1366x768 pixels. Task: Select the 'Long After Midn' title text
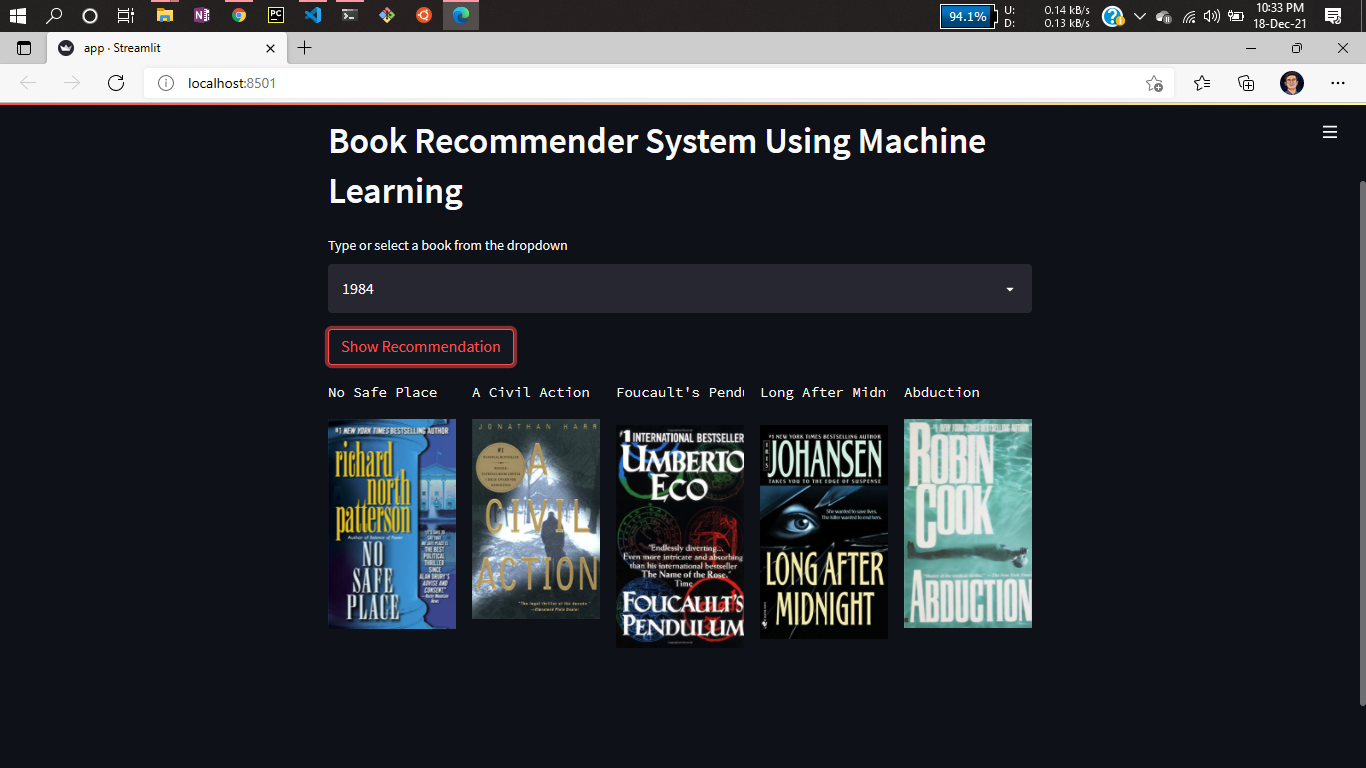pyautogui.click(x=824, y=392)
